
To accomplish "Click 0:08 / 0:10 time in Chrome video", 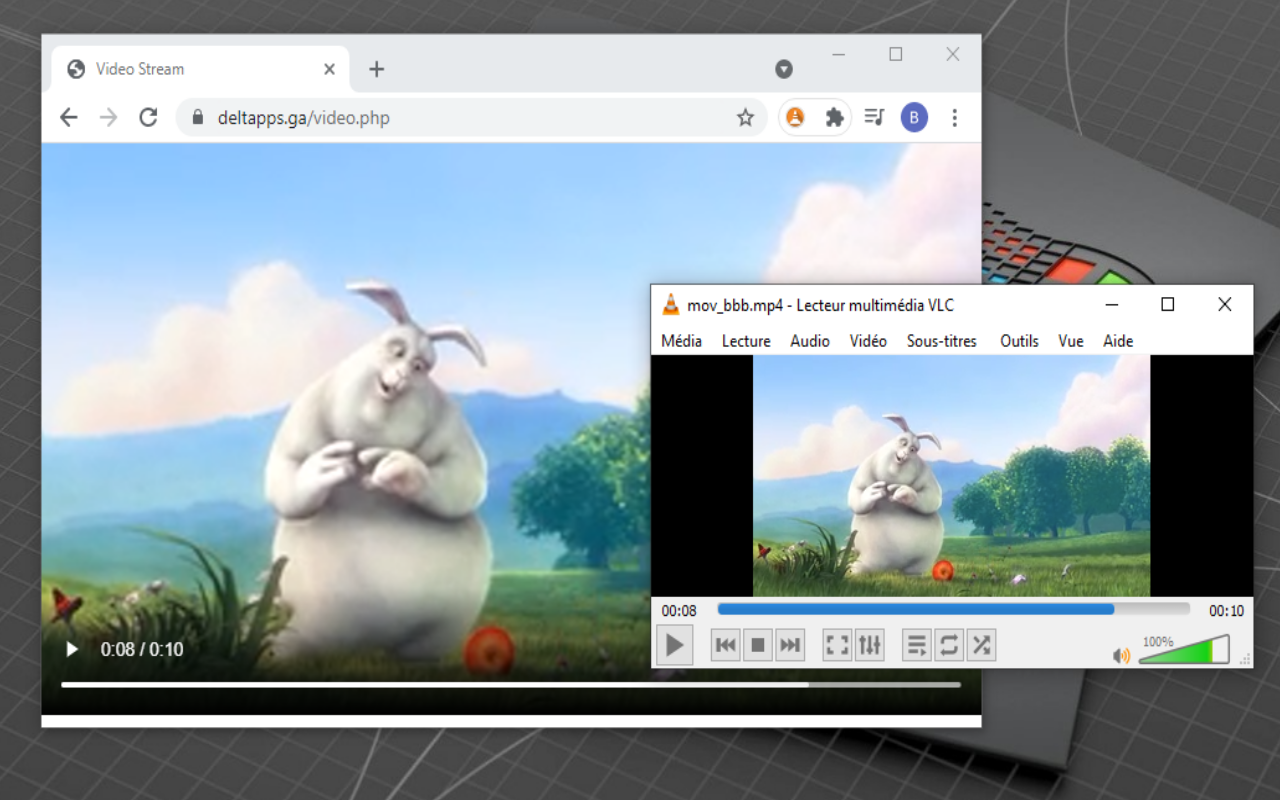I will 142,649.
